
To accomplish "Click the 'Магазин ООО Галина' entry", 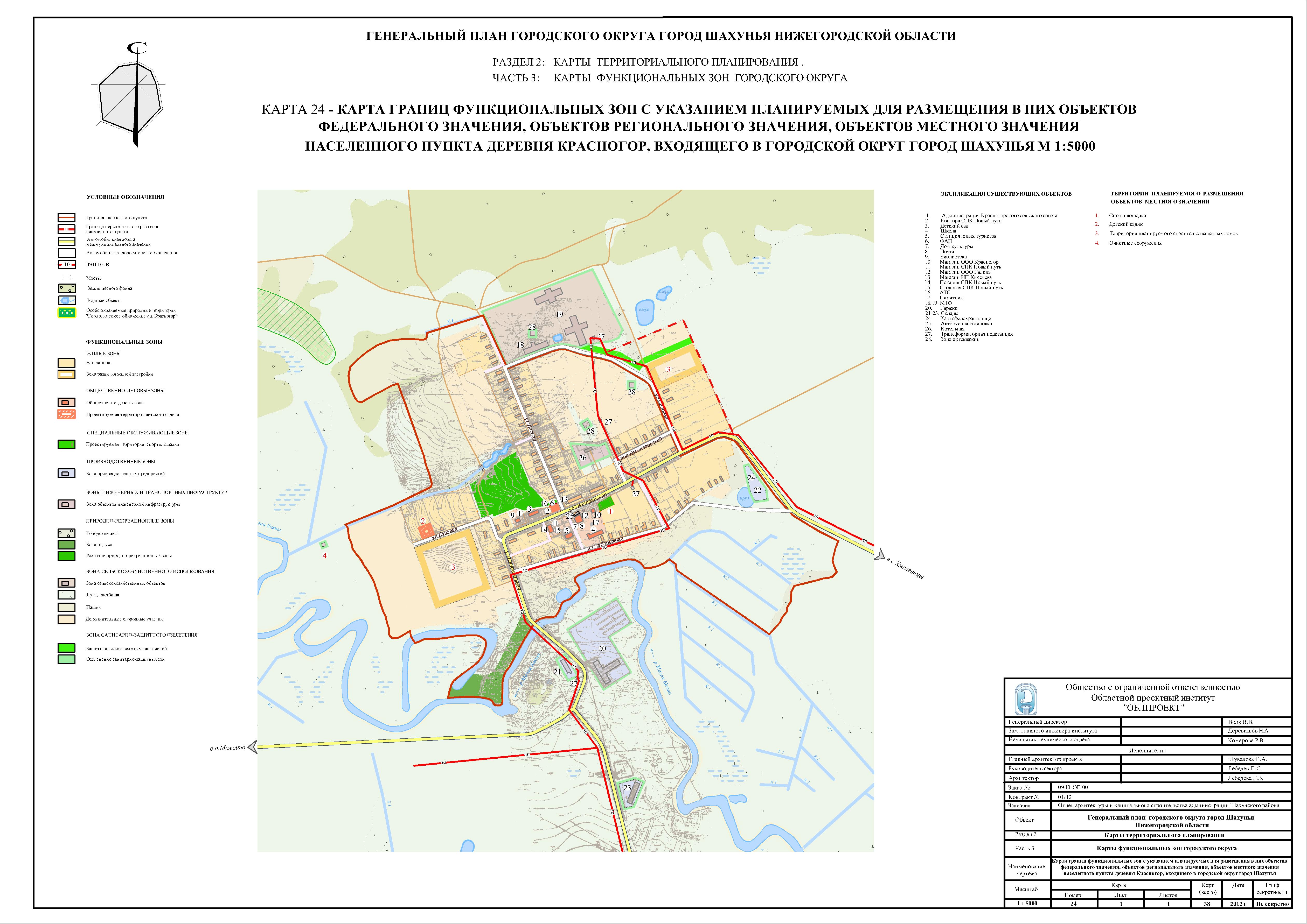I will (965, 272).
